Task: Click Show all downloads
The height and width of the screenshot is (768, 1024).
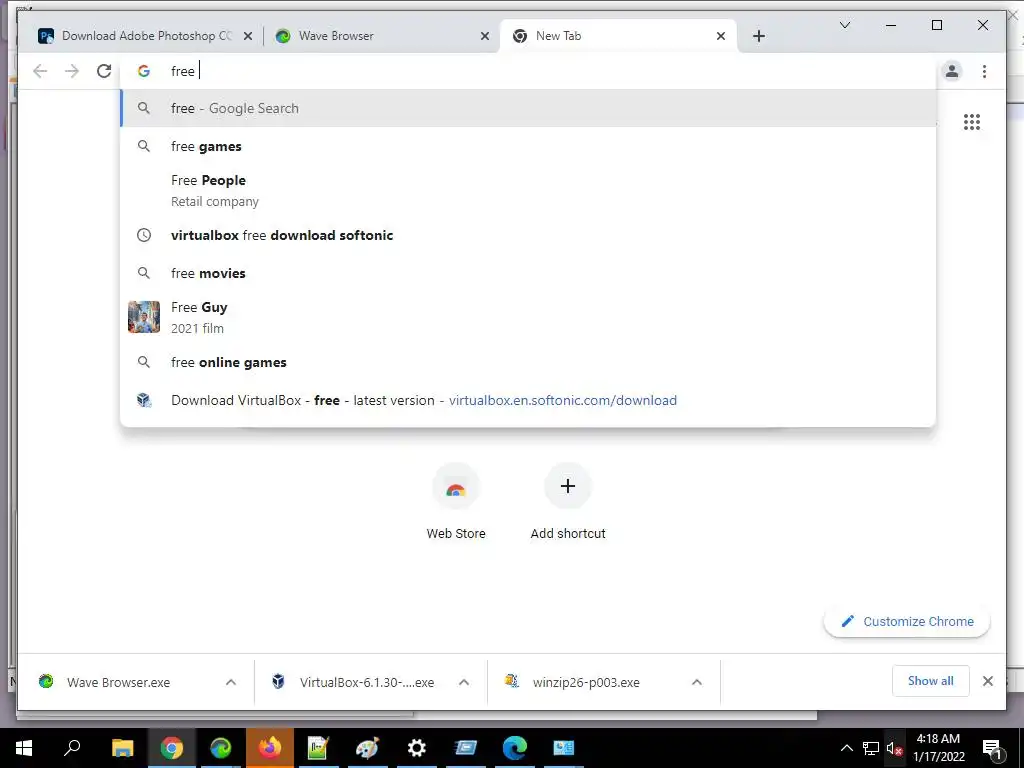Action: click(931, 681)
